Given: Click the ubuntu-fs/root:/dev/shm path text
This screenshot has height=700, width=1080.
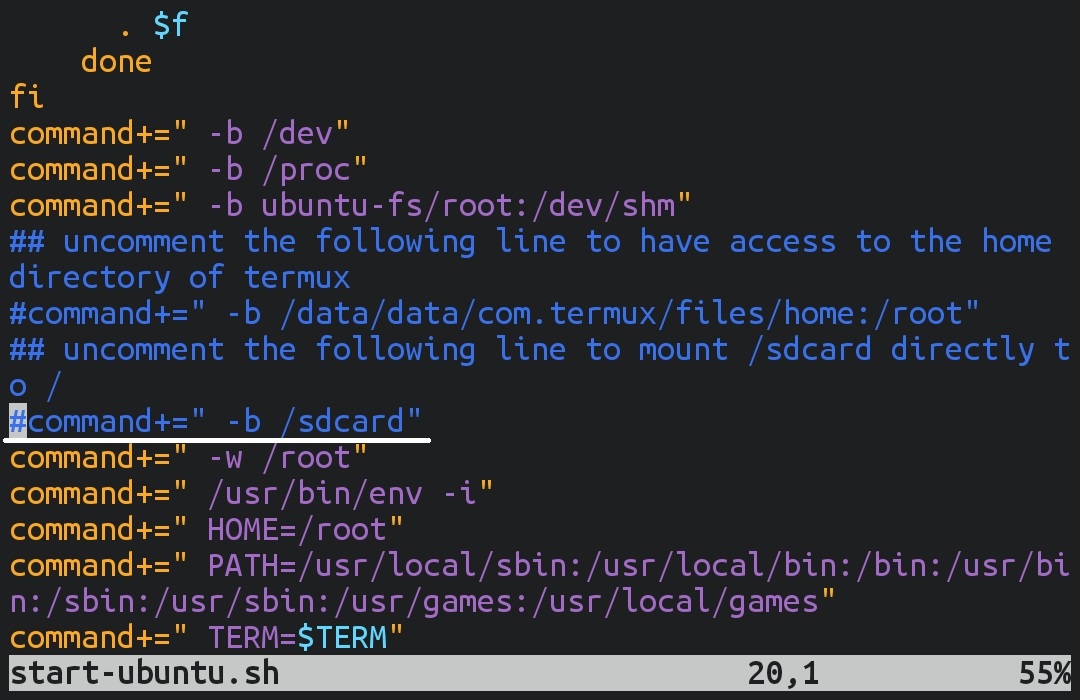Looking at the screenshot, I should pos(468,205).
